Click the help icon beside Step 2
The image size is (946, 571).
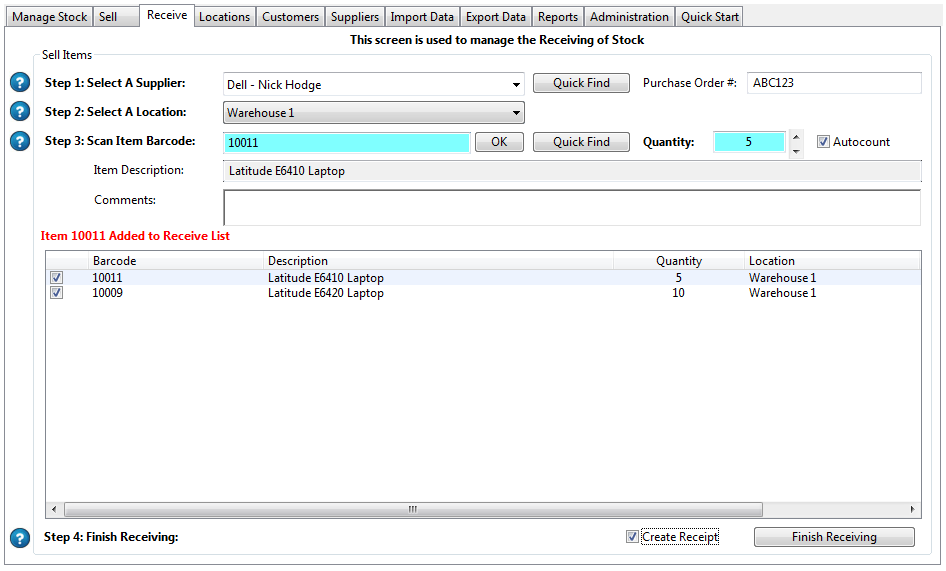tap(20, 112)
